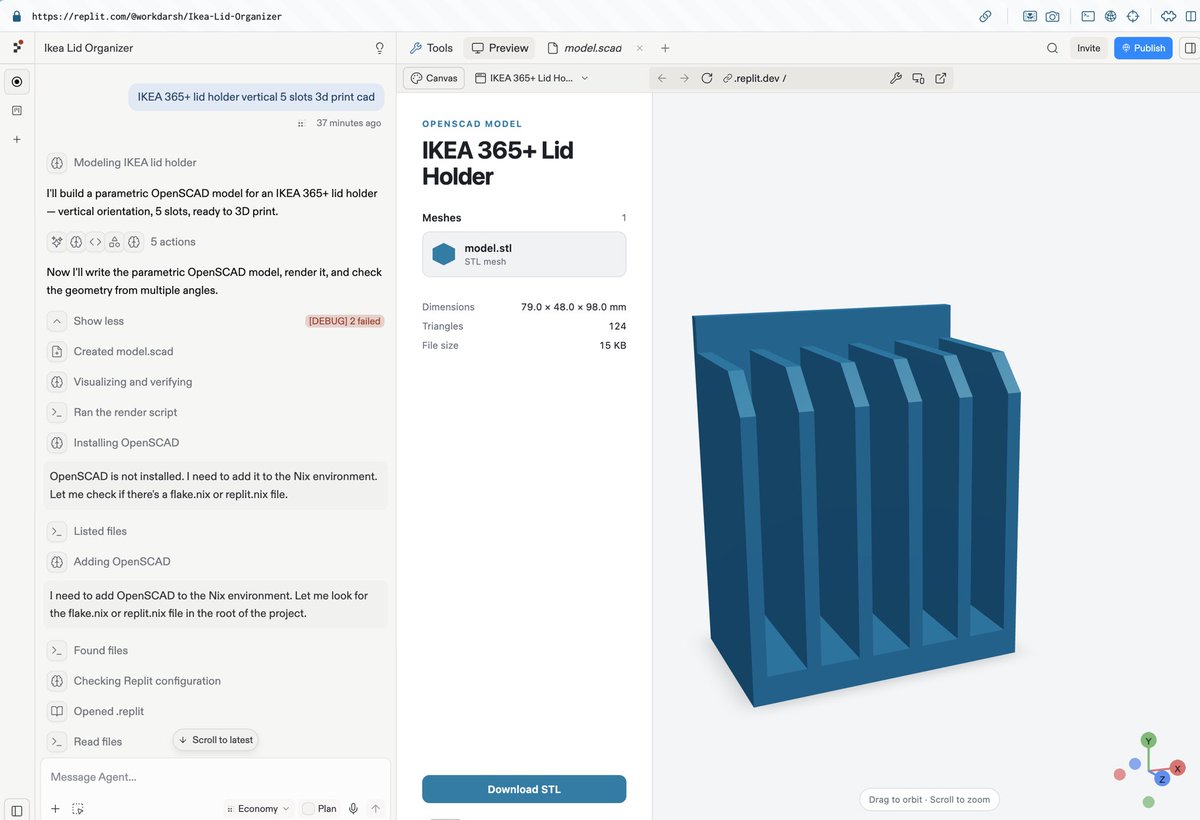Click Scroll to latest button
1200x820 pixels.
216,740
